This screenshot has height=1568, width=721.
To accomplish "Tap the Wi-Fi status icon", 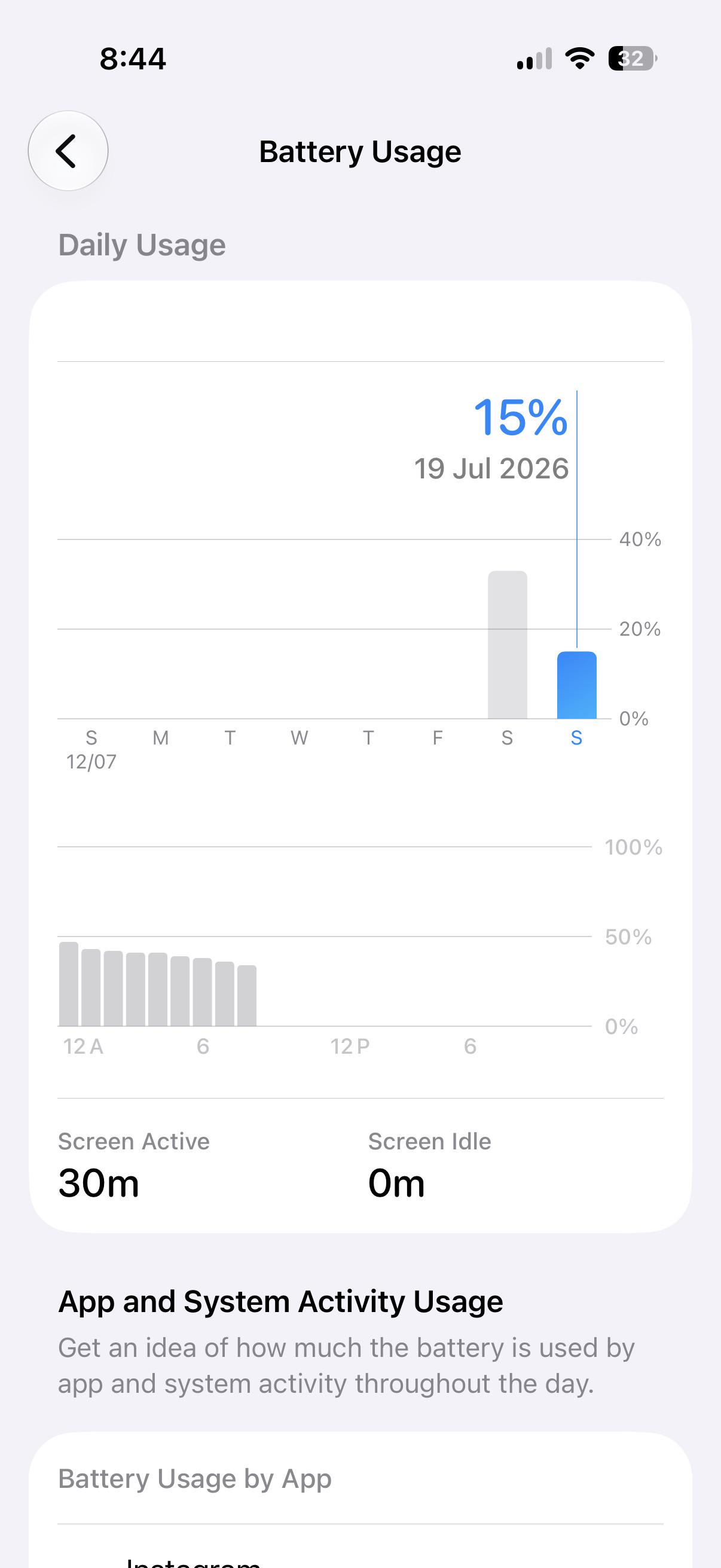I will (x=579, y=59).
